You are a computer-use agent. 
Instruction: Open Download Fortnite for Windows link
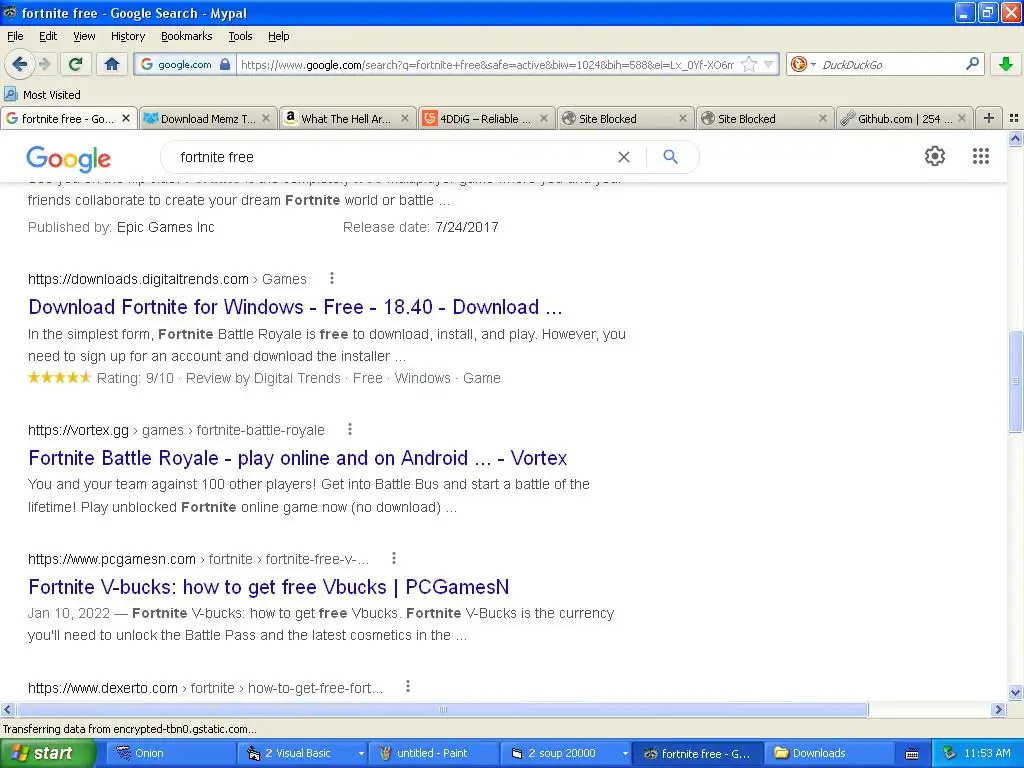[x=295, y=307]
